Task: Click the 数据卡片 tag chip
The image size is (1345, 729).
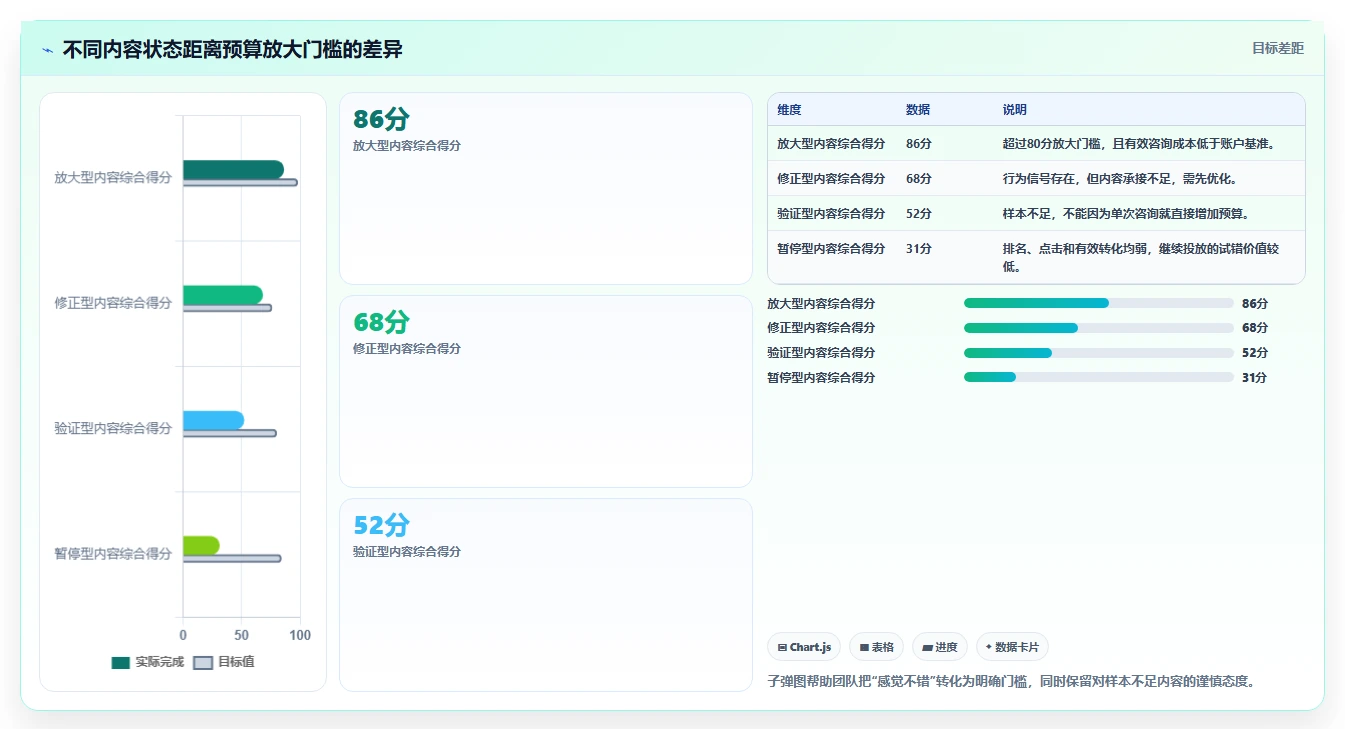Action: (x=1012, y=647)
